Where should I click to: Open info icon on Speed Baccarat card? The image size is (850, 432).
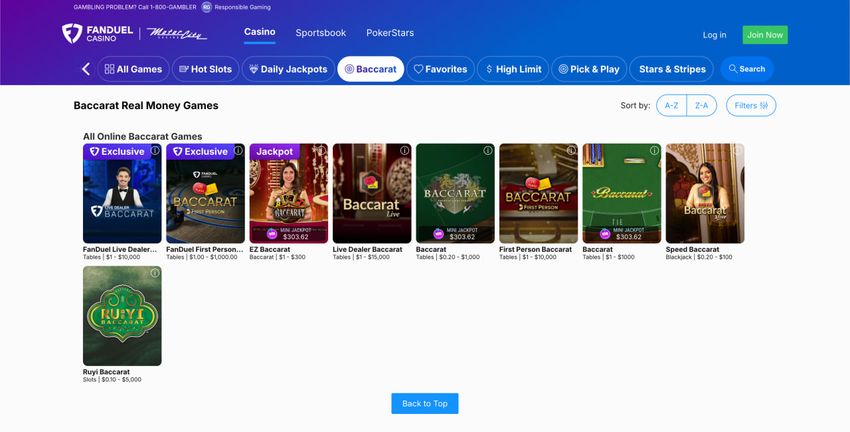(738, 151)
